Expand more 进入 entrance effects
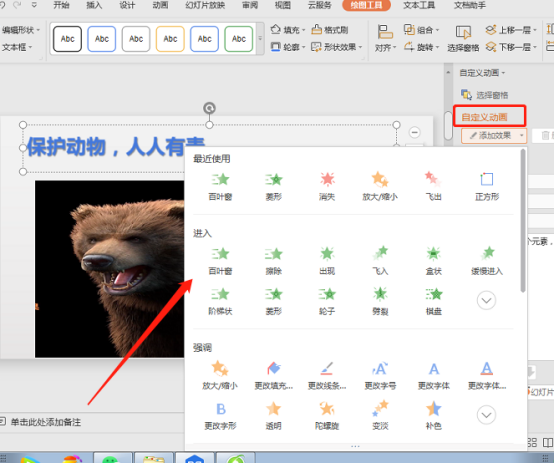 pos(487,300)
